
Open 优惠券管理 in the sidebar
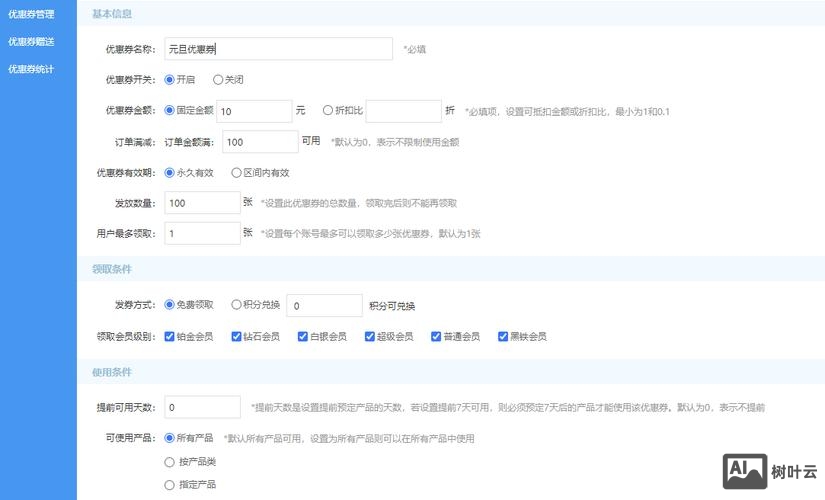[31, 14]
